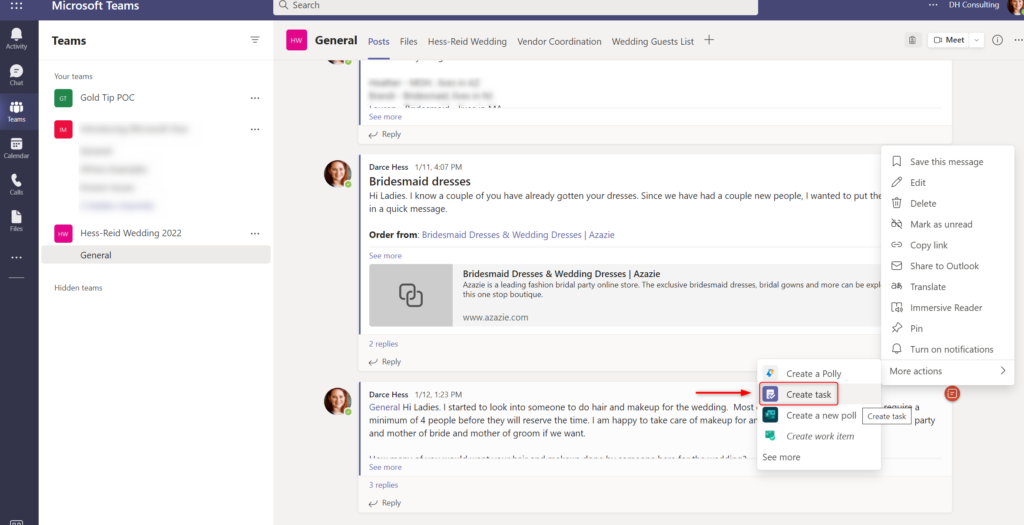Viewport: 1024px width, 525px height.
Task: Open the Activity feed in the sidebar
Action: point(16,39)
